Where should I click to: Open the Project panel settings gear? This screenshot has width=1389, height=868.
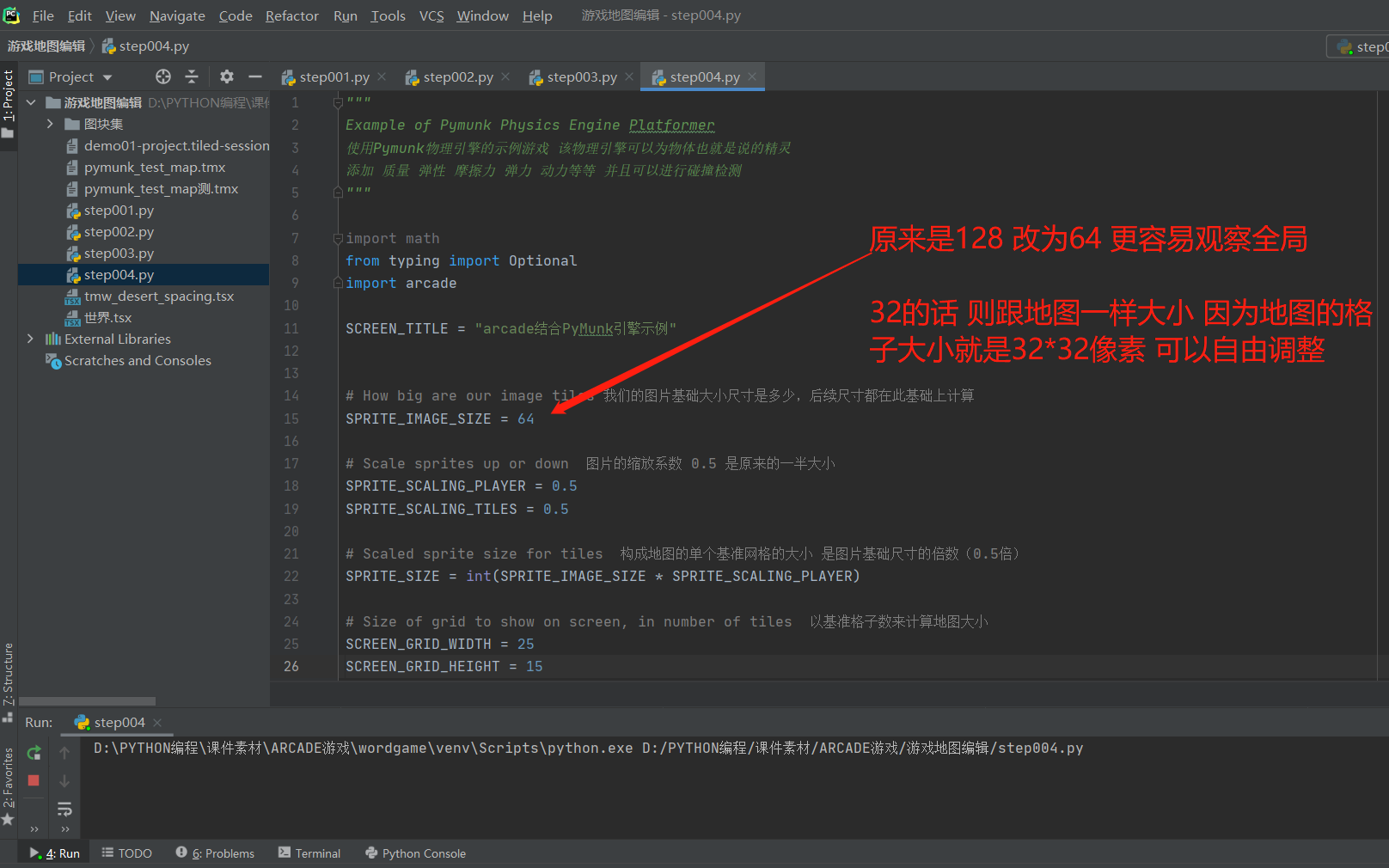tap(225, 76)
